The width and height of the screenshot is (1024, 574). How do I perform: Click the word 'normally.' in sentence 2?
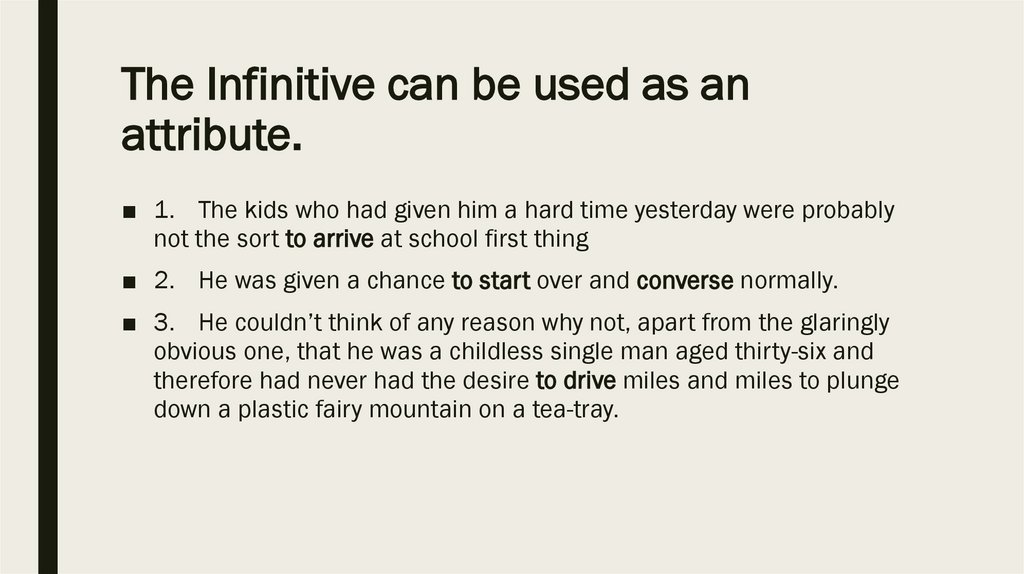(788, 282)
